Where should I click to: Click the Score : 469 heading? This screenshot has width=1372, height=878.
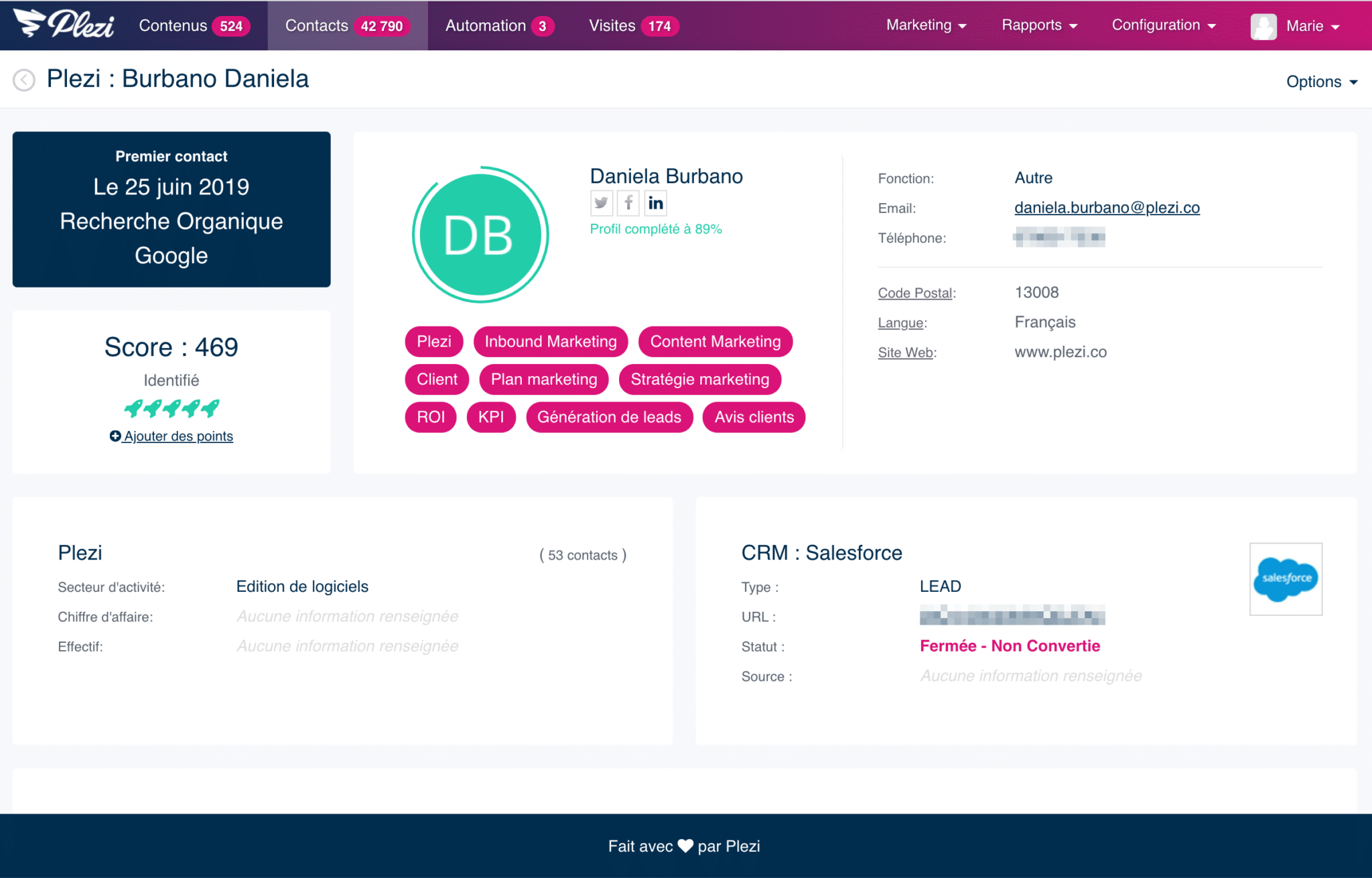click(x=171, y=347)
